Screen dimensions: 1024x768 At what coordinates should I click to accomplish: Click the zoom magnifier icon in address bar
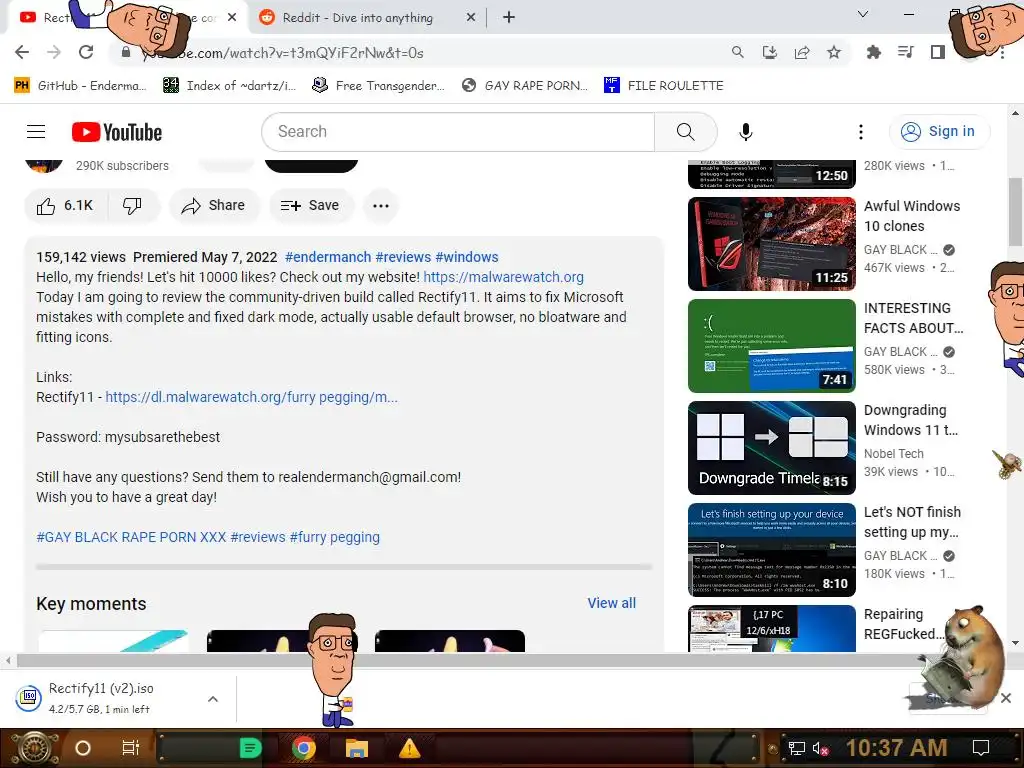point(737,52)
